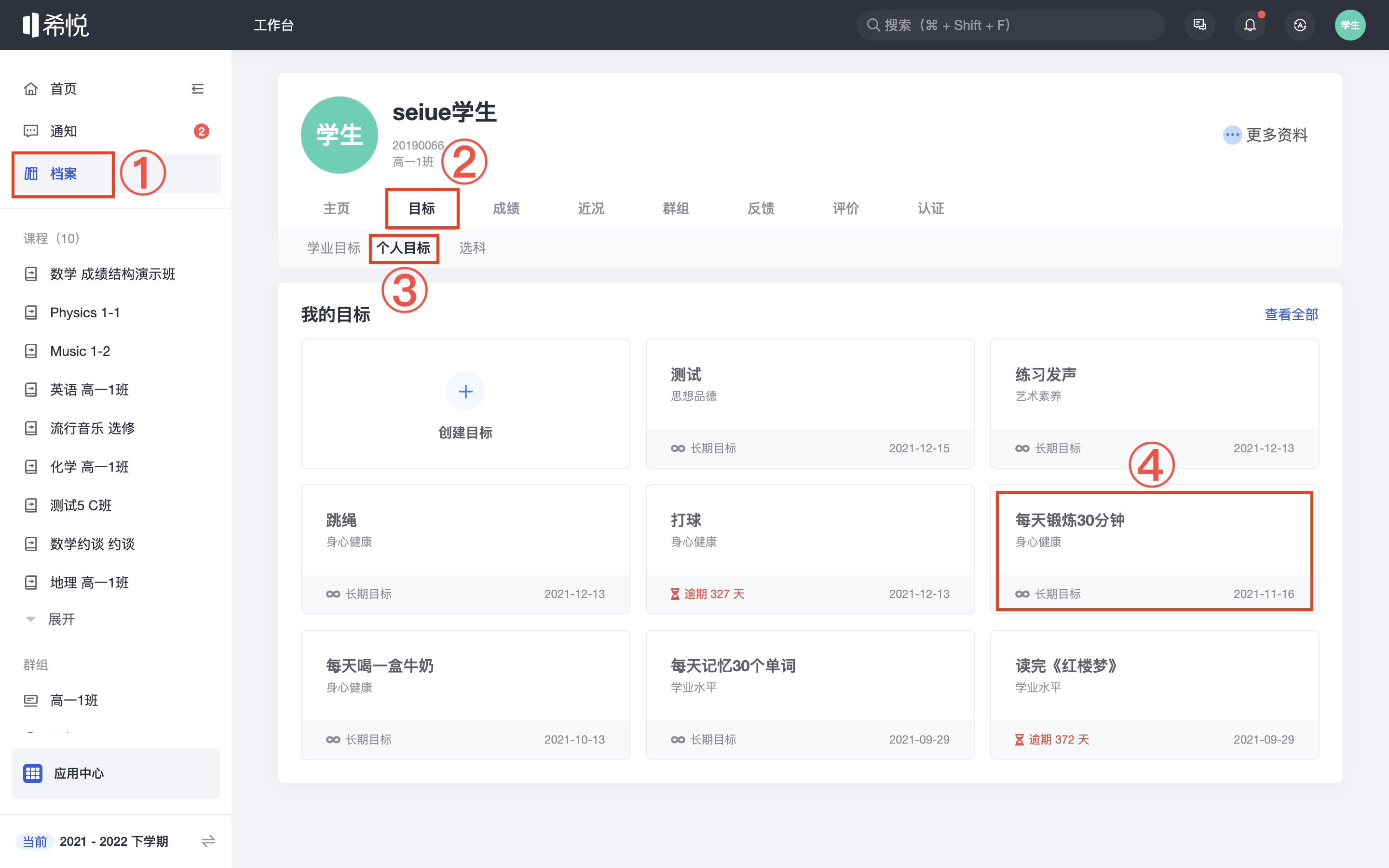This screenshot has width=1389, height=868.
Task: Click 创建目标 card
Action: 465,404
